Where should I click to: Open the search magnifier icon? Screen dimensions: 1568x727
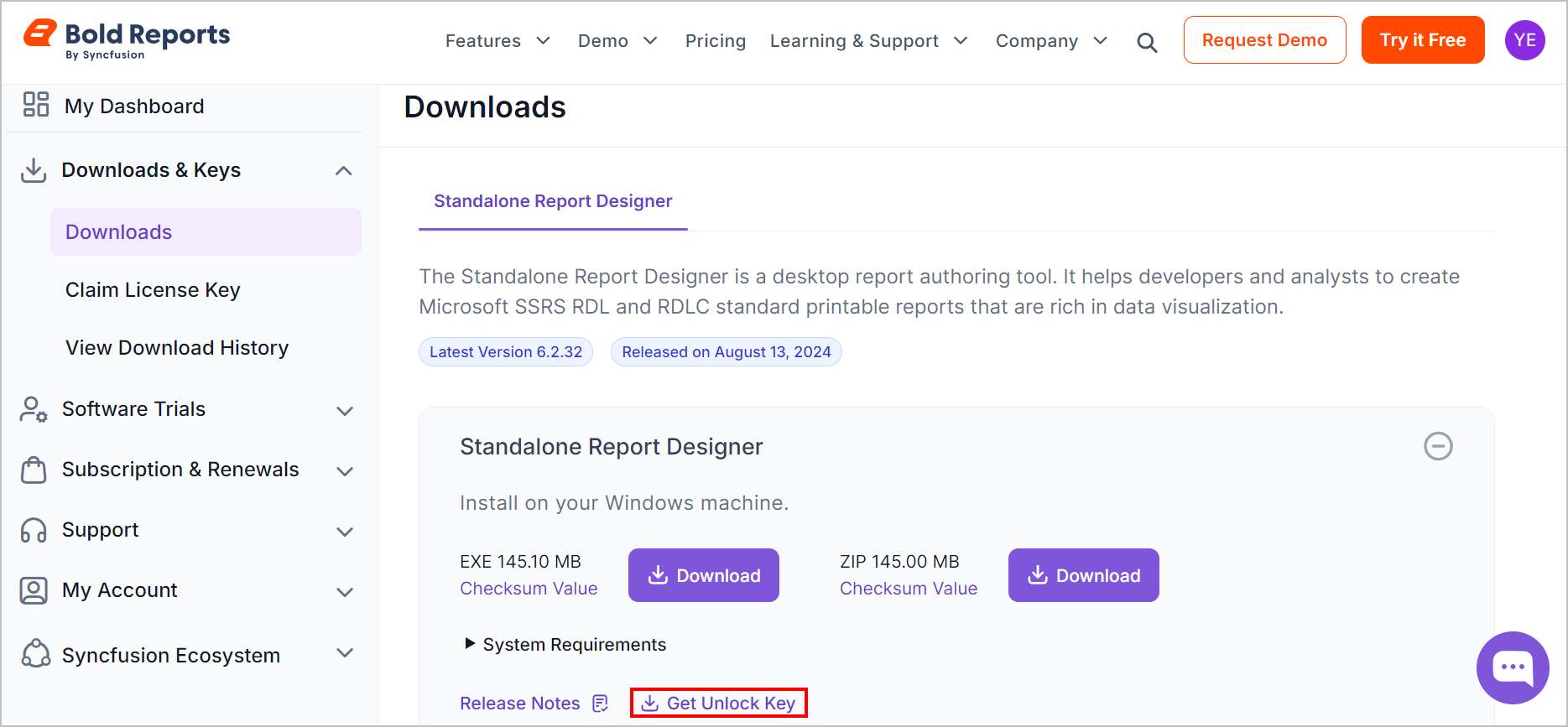pyautogui.click(x=1147, y=42)
